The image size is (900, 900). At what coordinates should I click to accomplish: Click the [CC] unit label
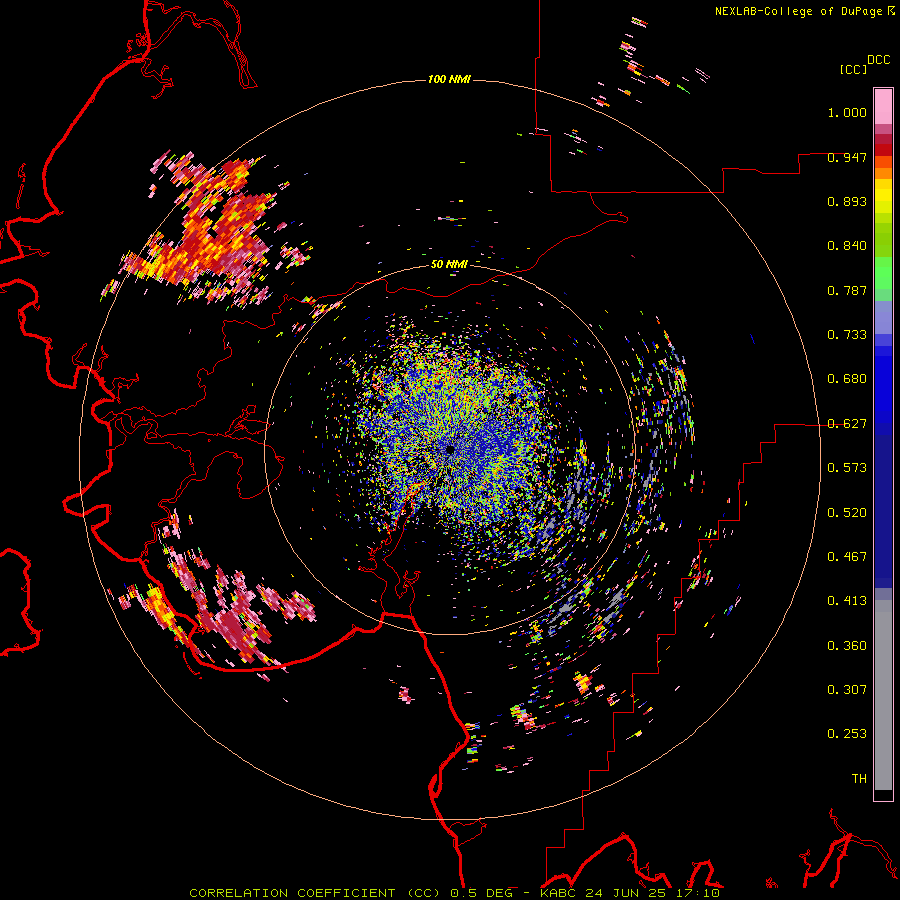coord(853,69)
